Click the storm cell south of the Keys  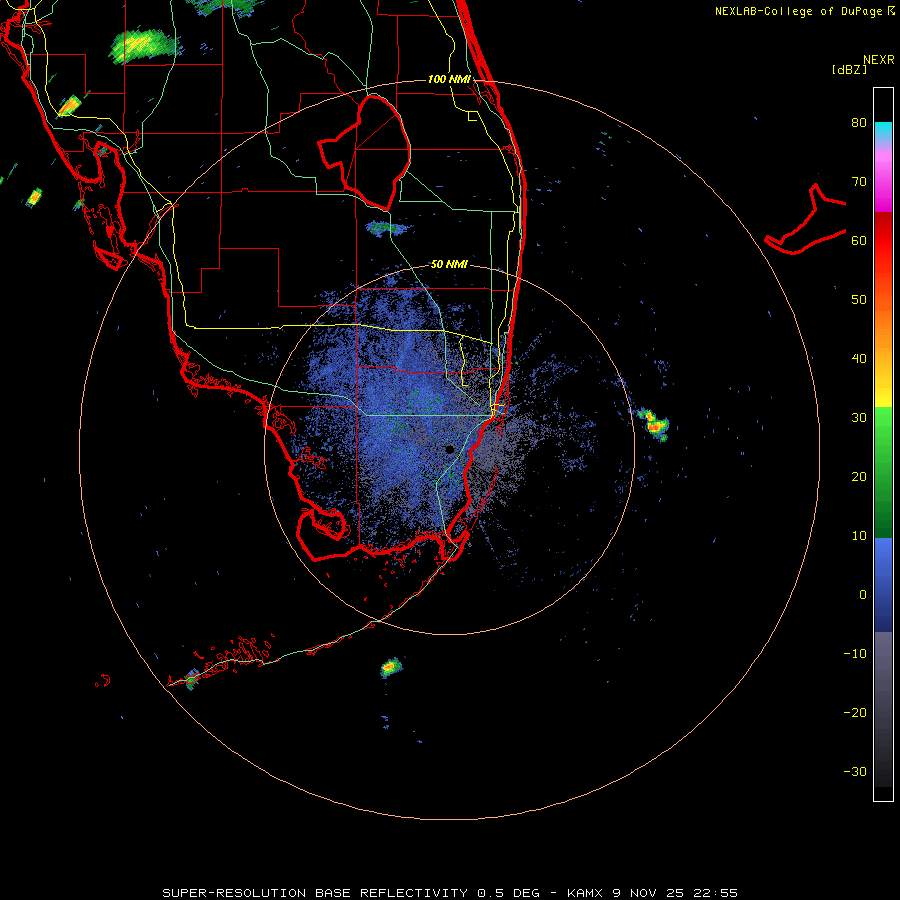(391, 668)
